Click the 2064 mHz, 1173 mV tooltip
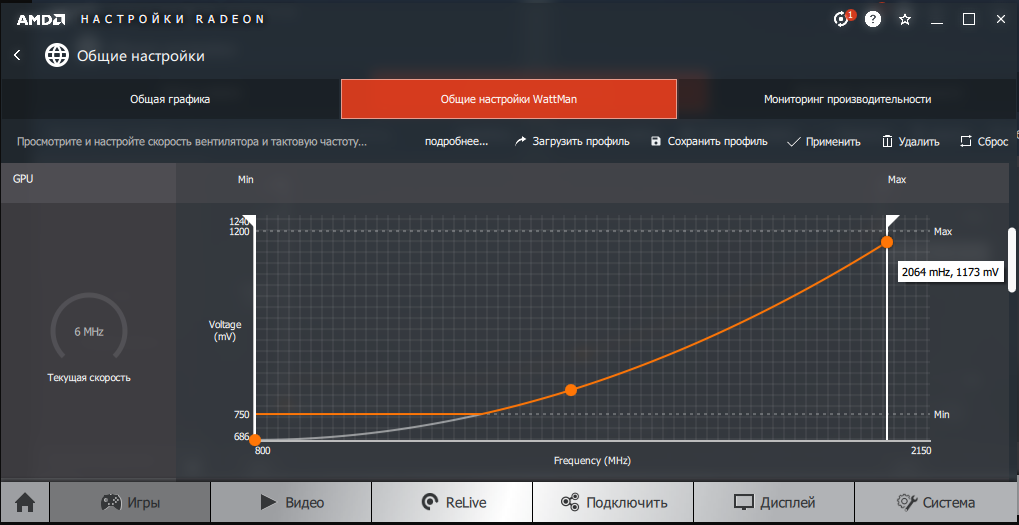Image resolution: width=1019 pixels, height=525 pixels. tap(951, 272)
